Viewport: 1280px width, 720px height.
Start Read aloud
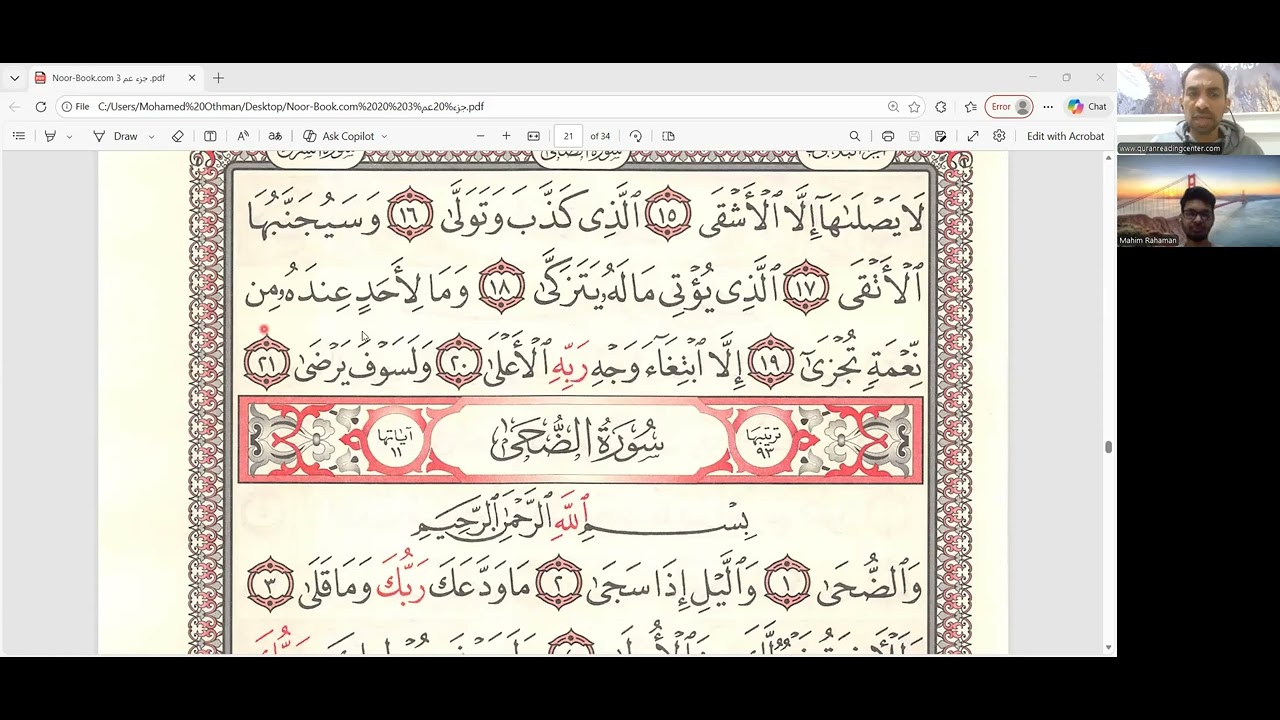tap(243, 136)
